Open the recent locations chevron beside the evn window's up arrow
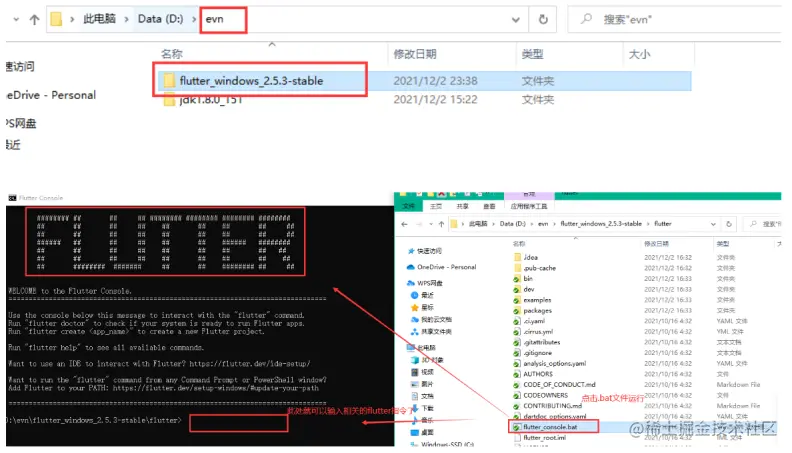The image size is (792, 453). click(16, 20)
